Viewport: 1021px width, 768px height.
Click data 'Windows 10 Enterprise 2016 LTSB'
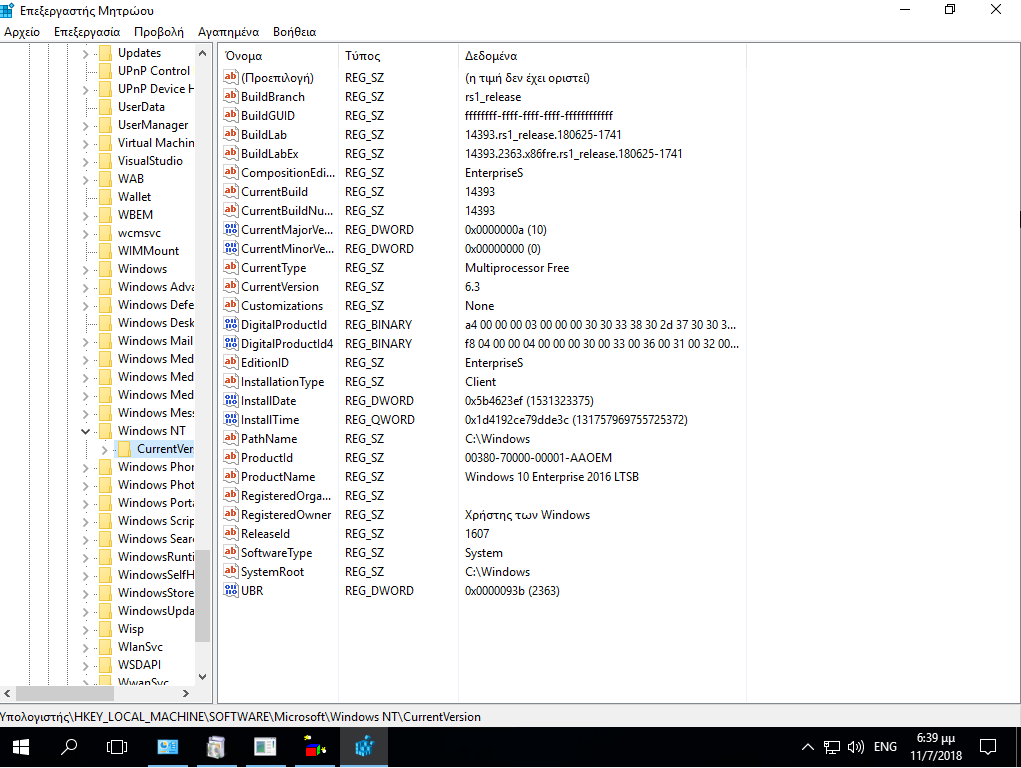[x=552, y=477]
